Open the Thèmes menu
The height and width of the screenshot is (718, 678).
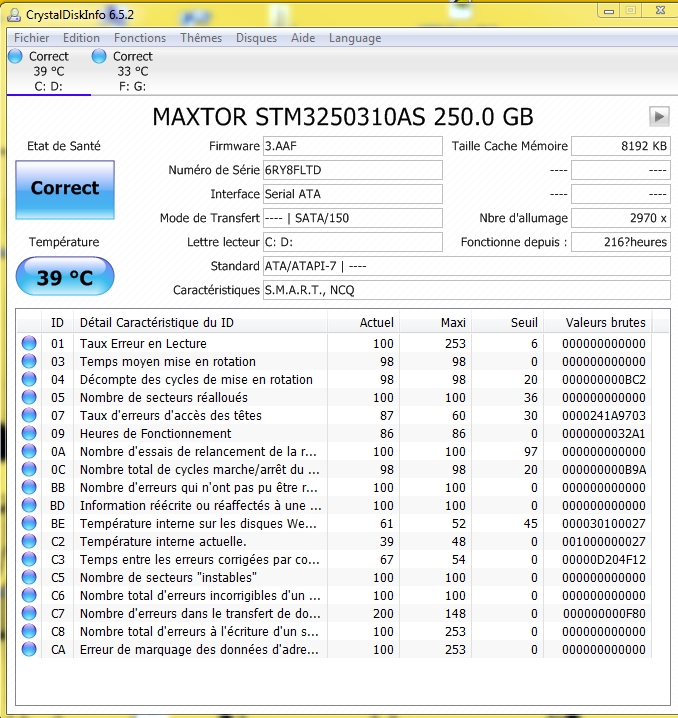[x=201, y=38]
